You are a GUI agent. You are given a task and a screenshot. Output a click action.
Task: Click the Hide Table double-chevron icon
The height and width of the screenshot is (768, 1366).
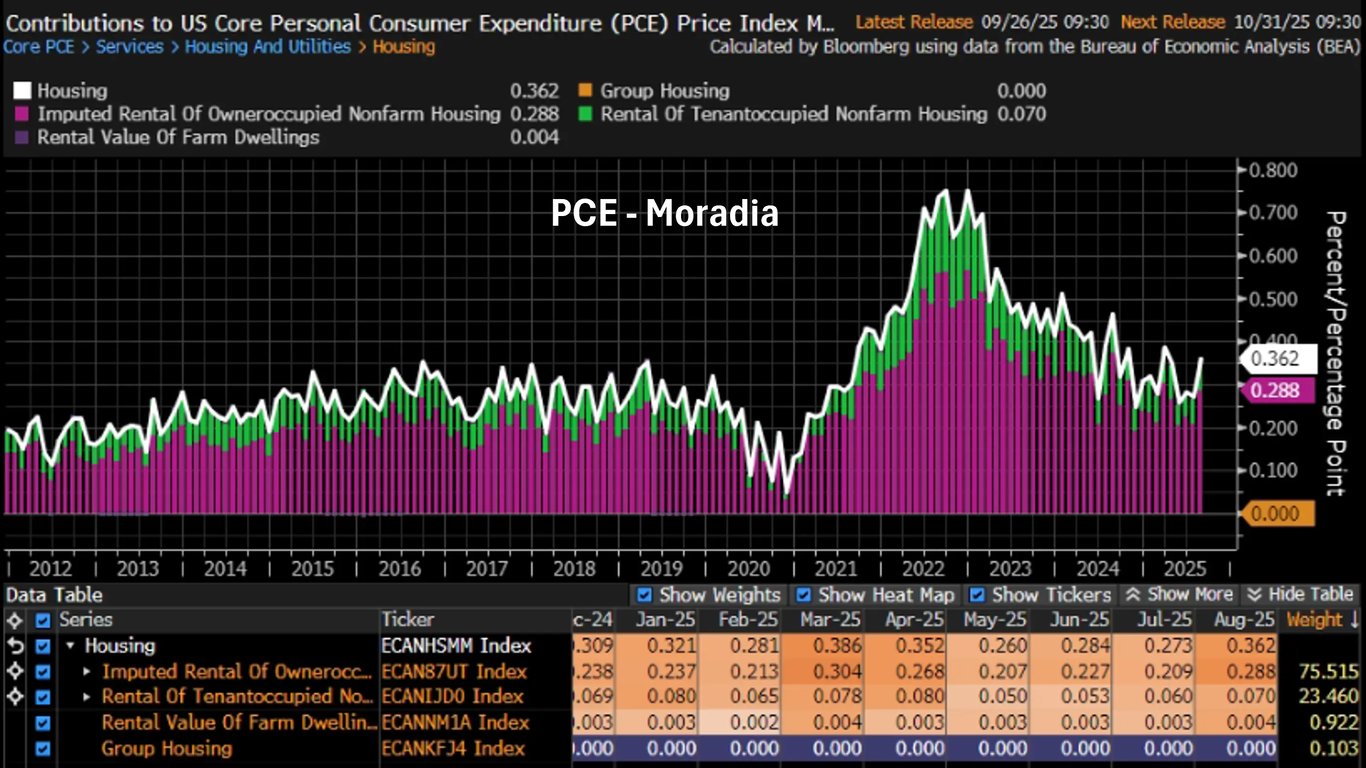pyautogui.click(x=1254, y=594)
